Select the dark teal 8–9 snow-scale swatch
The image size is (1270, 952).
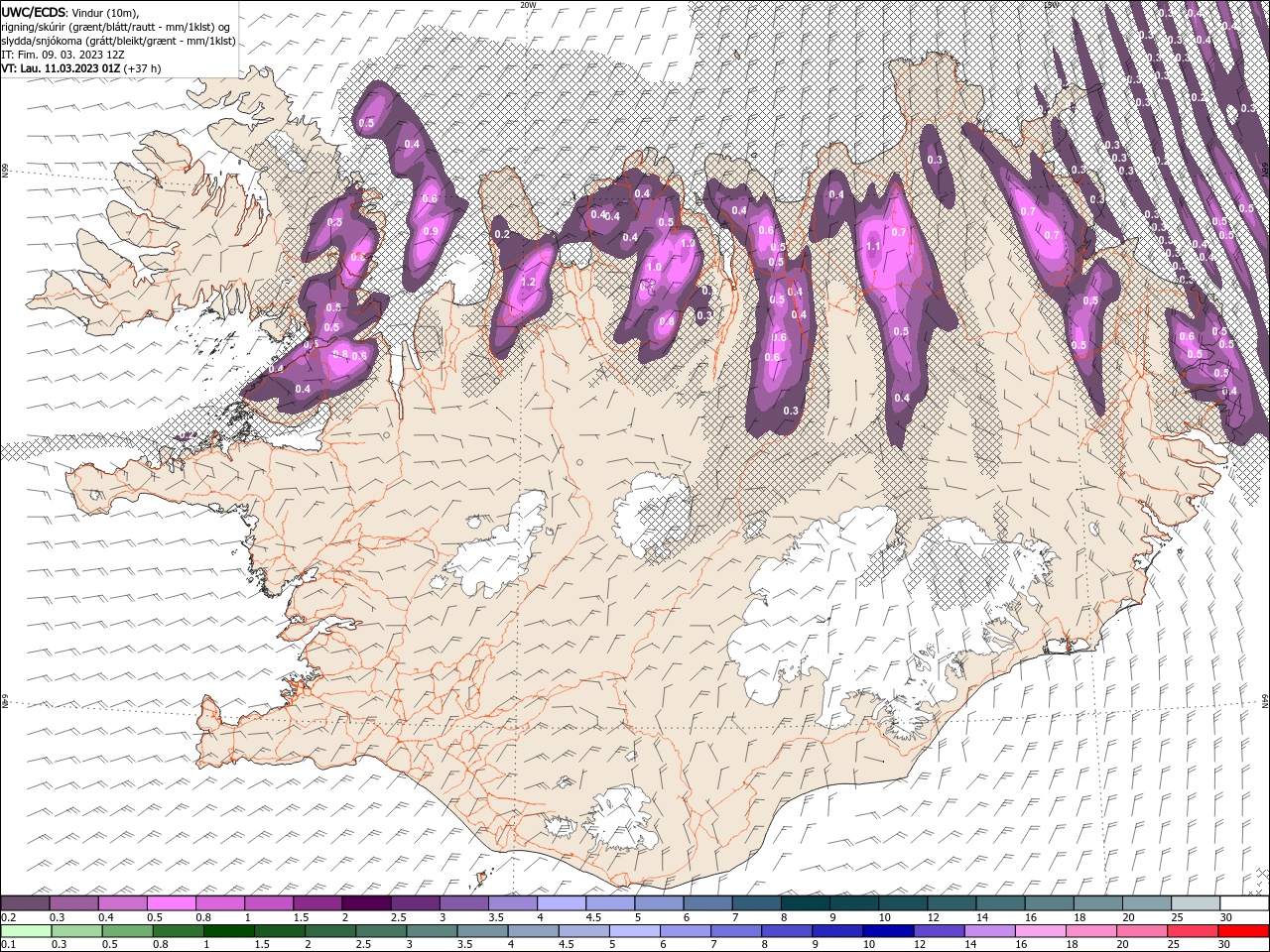click(806, 903)
